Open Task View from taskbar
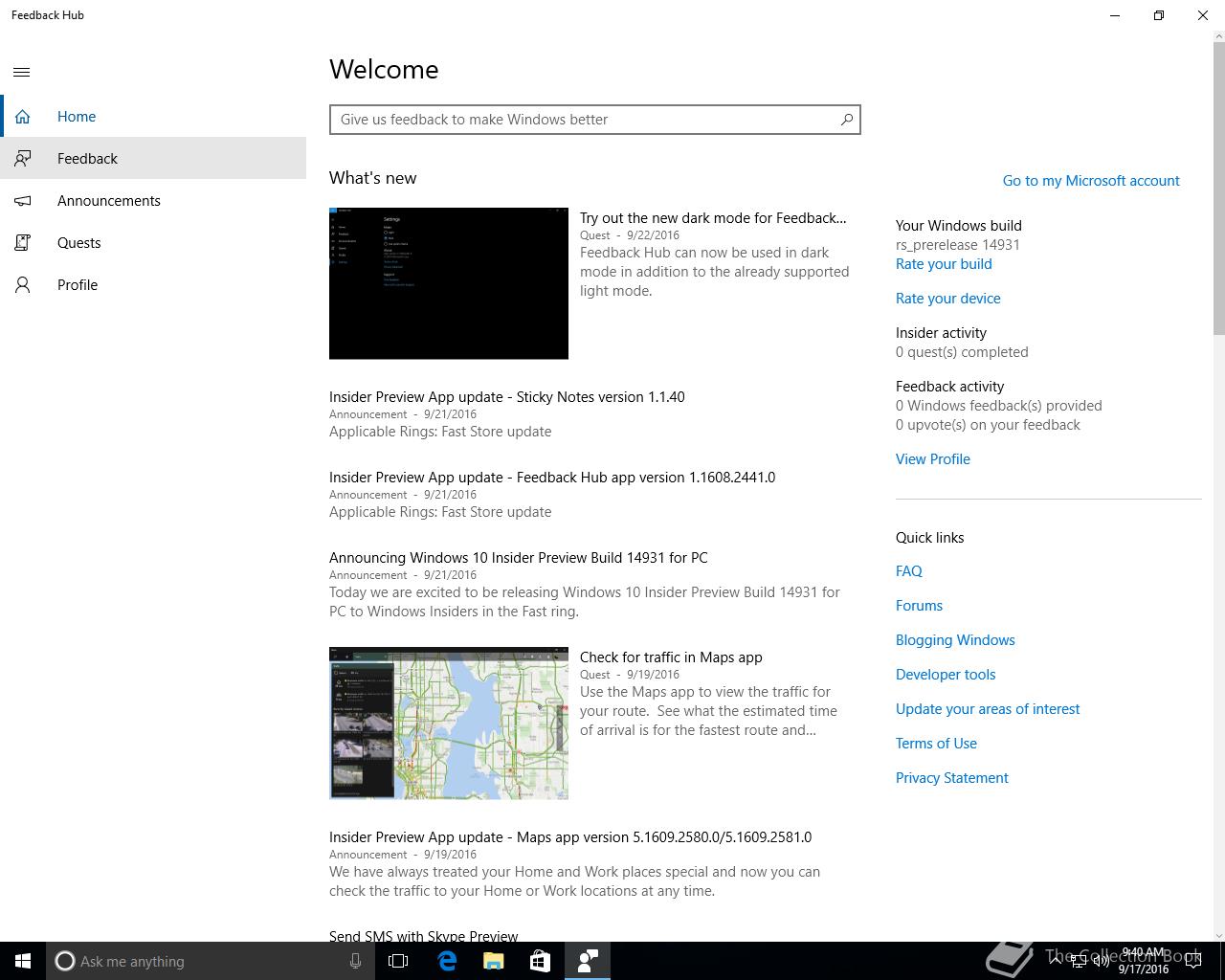 click(398, 961)
